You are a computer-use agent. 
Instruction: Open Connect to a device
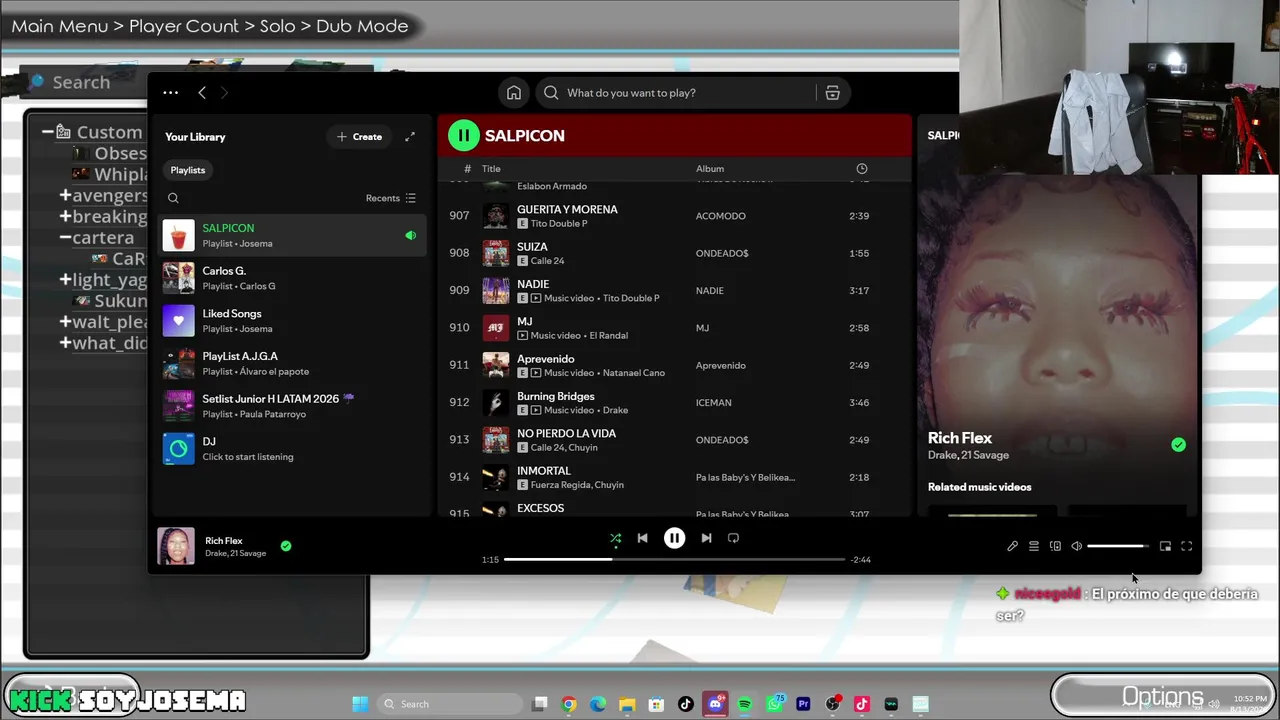1055,546
